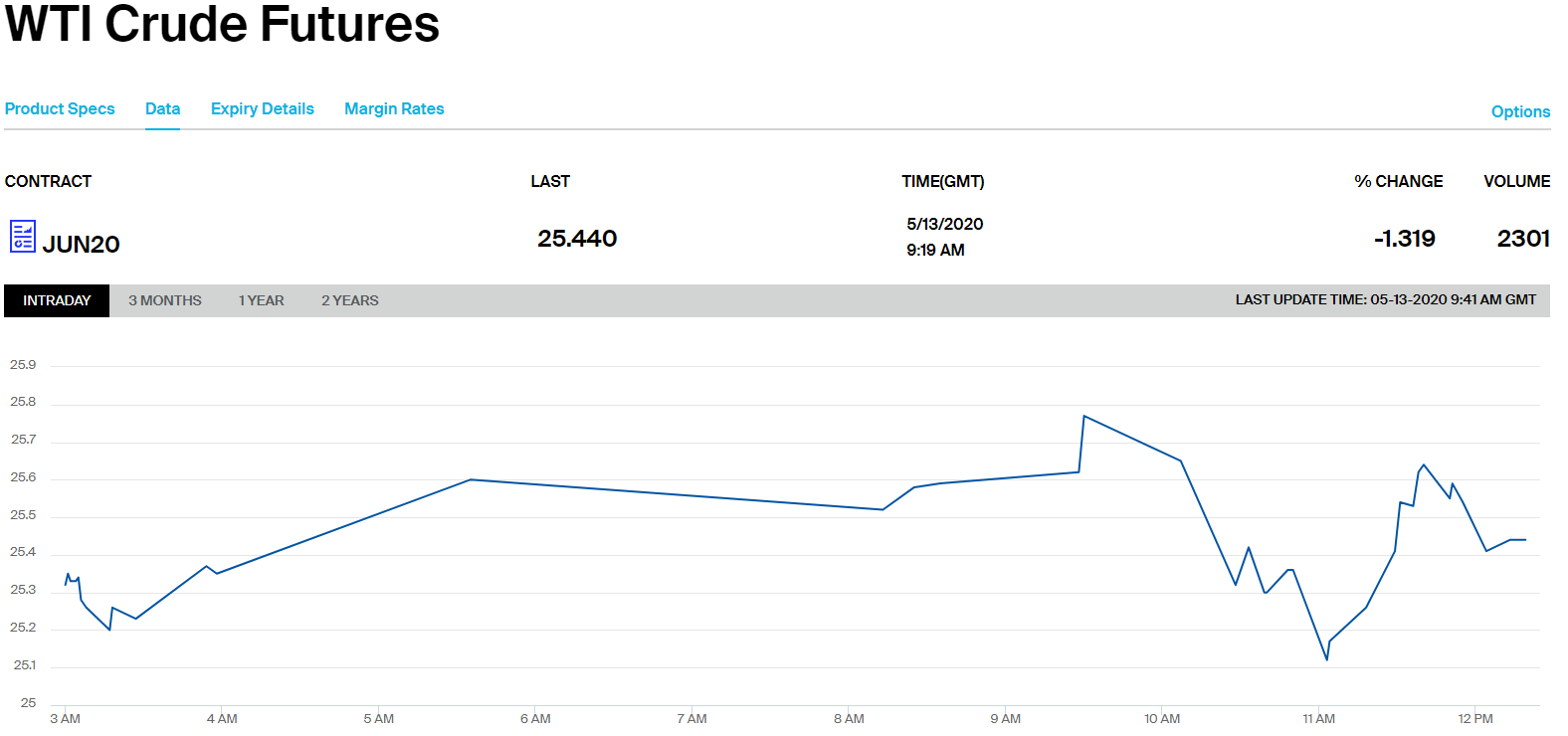Click the WTI Crude Futures heading

pyautogui.click(x=222, y=24)
